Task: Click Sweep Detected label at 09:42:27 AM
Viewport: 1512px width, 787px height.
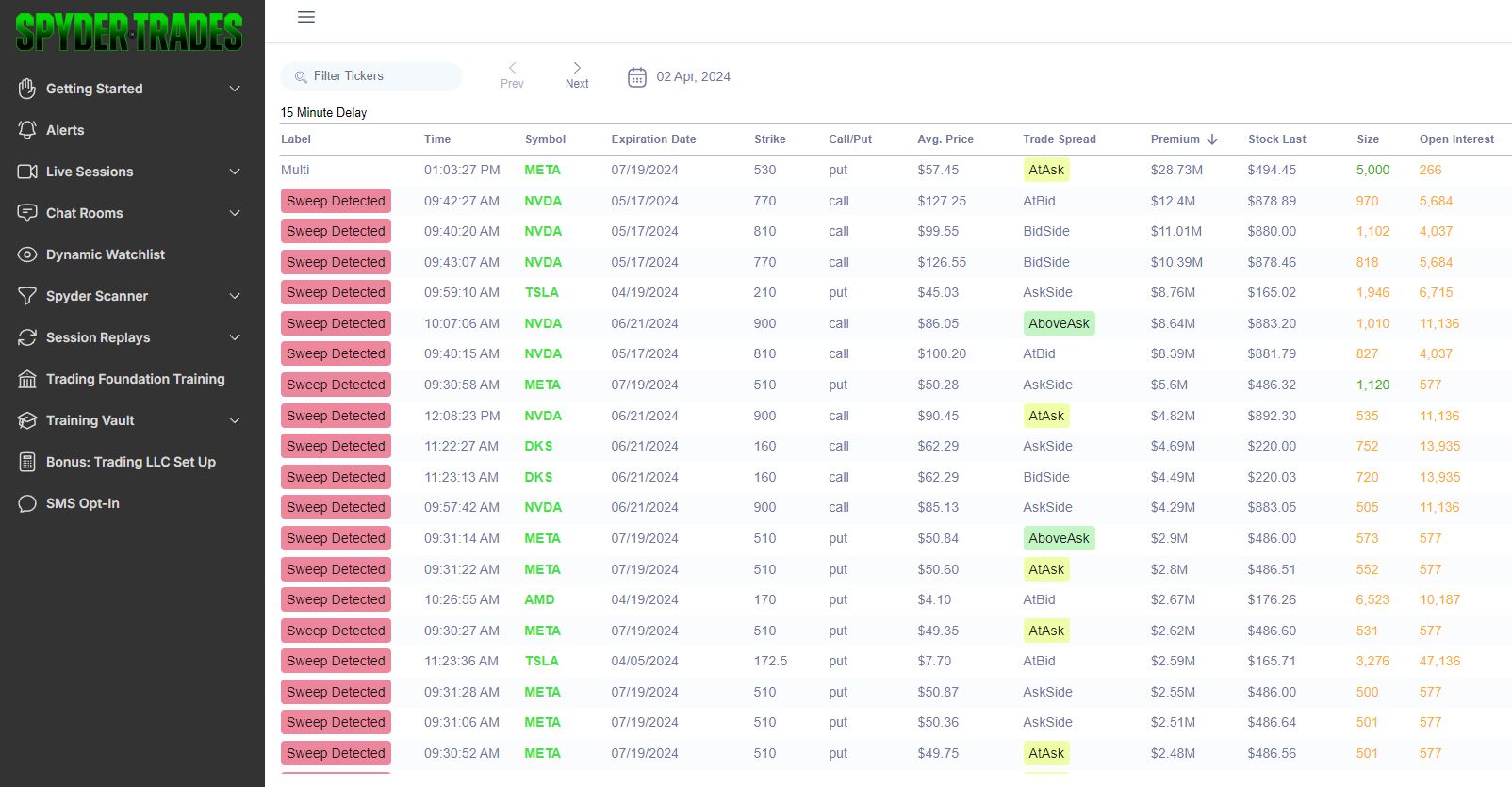Action: (336, 201)
